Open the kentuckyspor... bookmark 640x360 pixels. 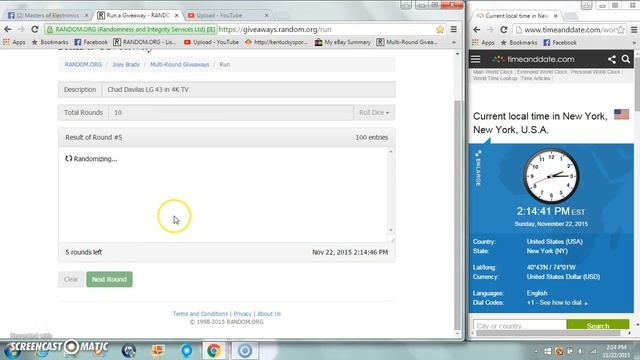click(x=276, y=42)
